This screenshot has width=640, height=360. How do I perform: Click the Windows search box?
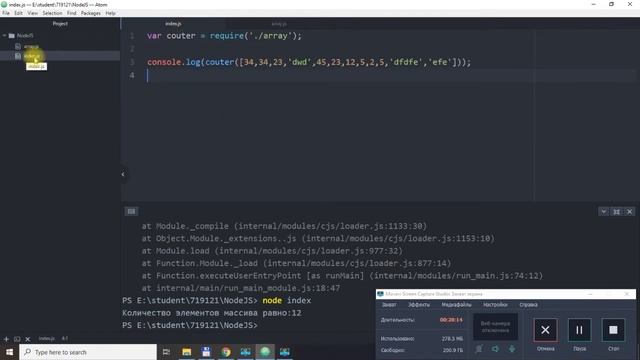[88, 352]
